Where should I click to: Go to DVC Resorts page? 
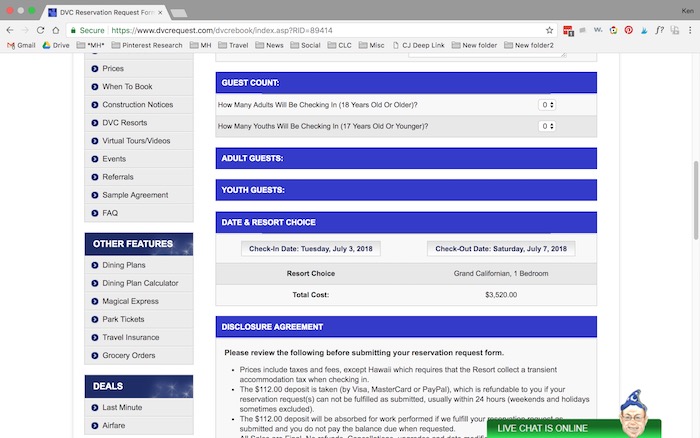125,122
